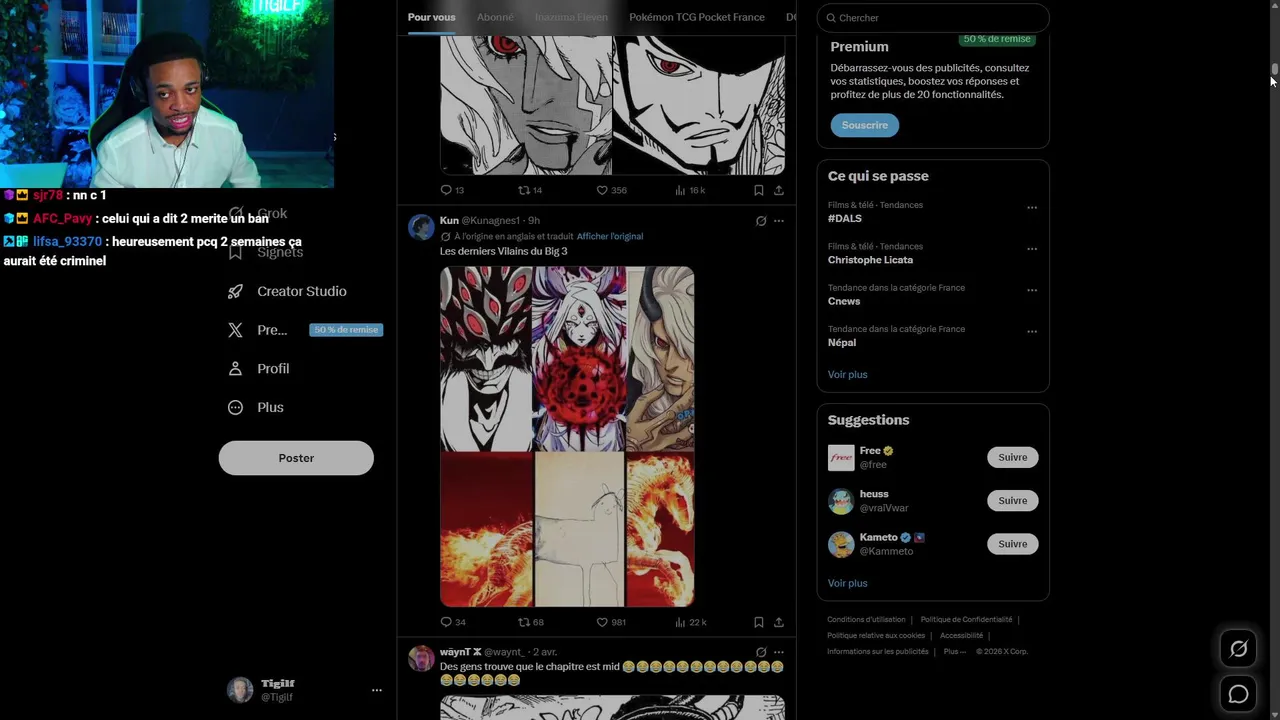Open the Népal trend
Screen dimensions: 1280x720
[842, 342]
